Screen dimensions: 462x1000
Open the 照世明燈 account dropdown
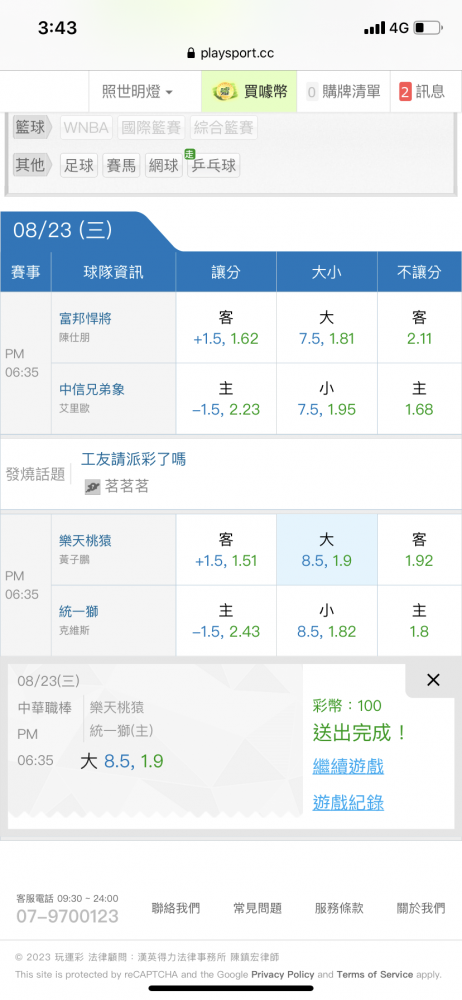(x=137, y=92)
